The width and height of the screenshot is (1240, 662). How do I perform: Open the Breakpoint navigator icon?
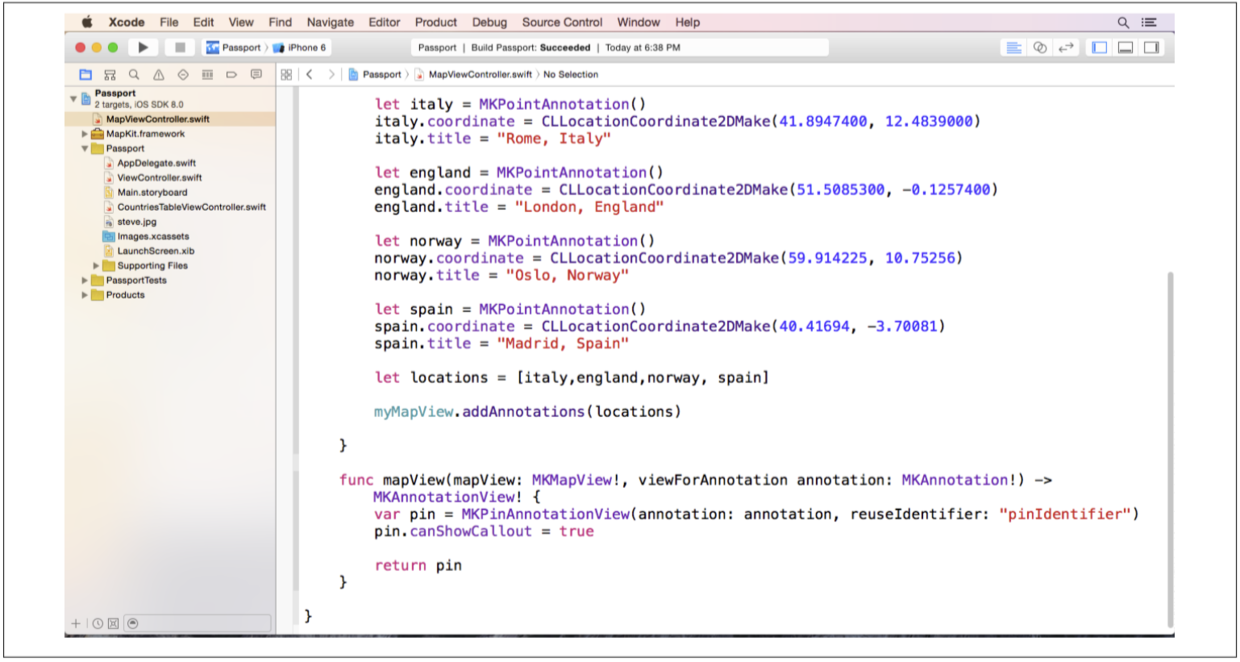click(x=232, y=75)
